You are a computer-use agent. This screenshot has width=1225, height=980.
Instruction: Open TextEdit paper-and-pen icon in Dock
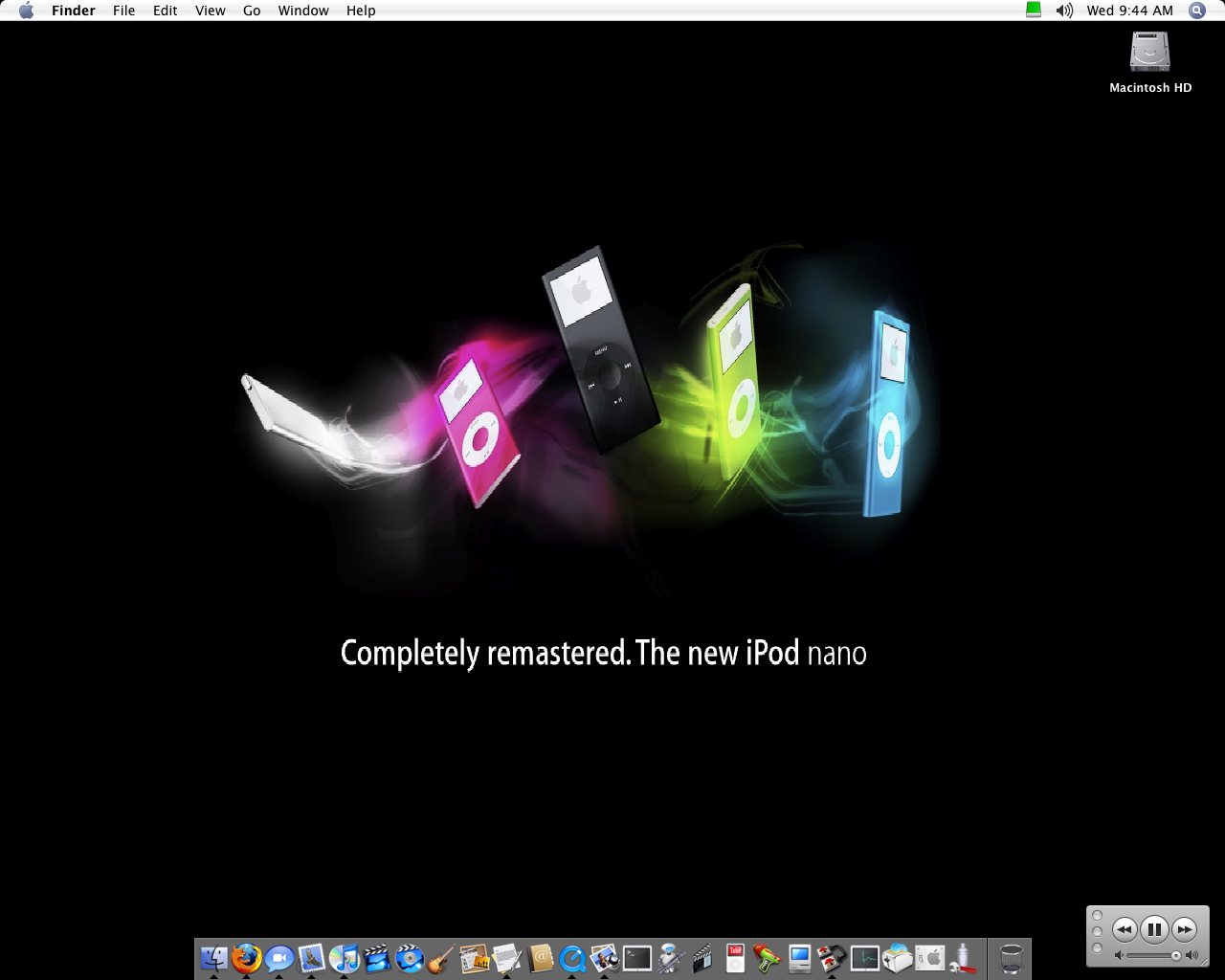point(507,957)
